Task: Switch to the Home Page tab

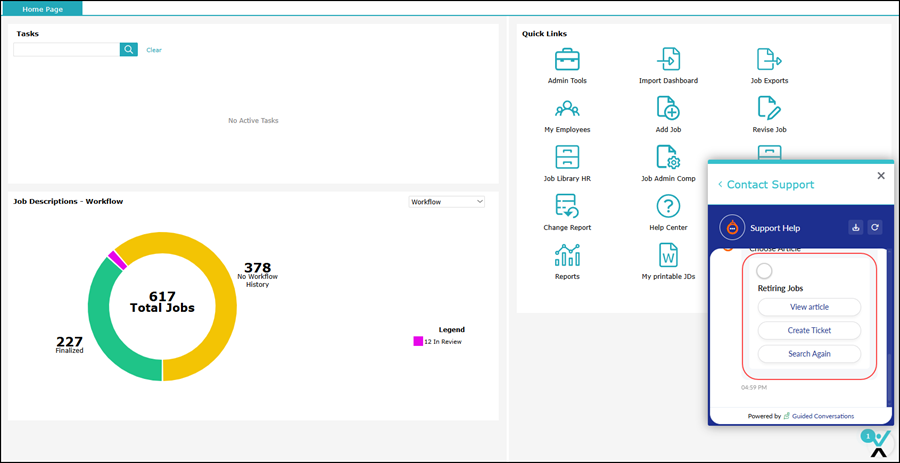Action: click(x=41, y=8)
